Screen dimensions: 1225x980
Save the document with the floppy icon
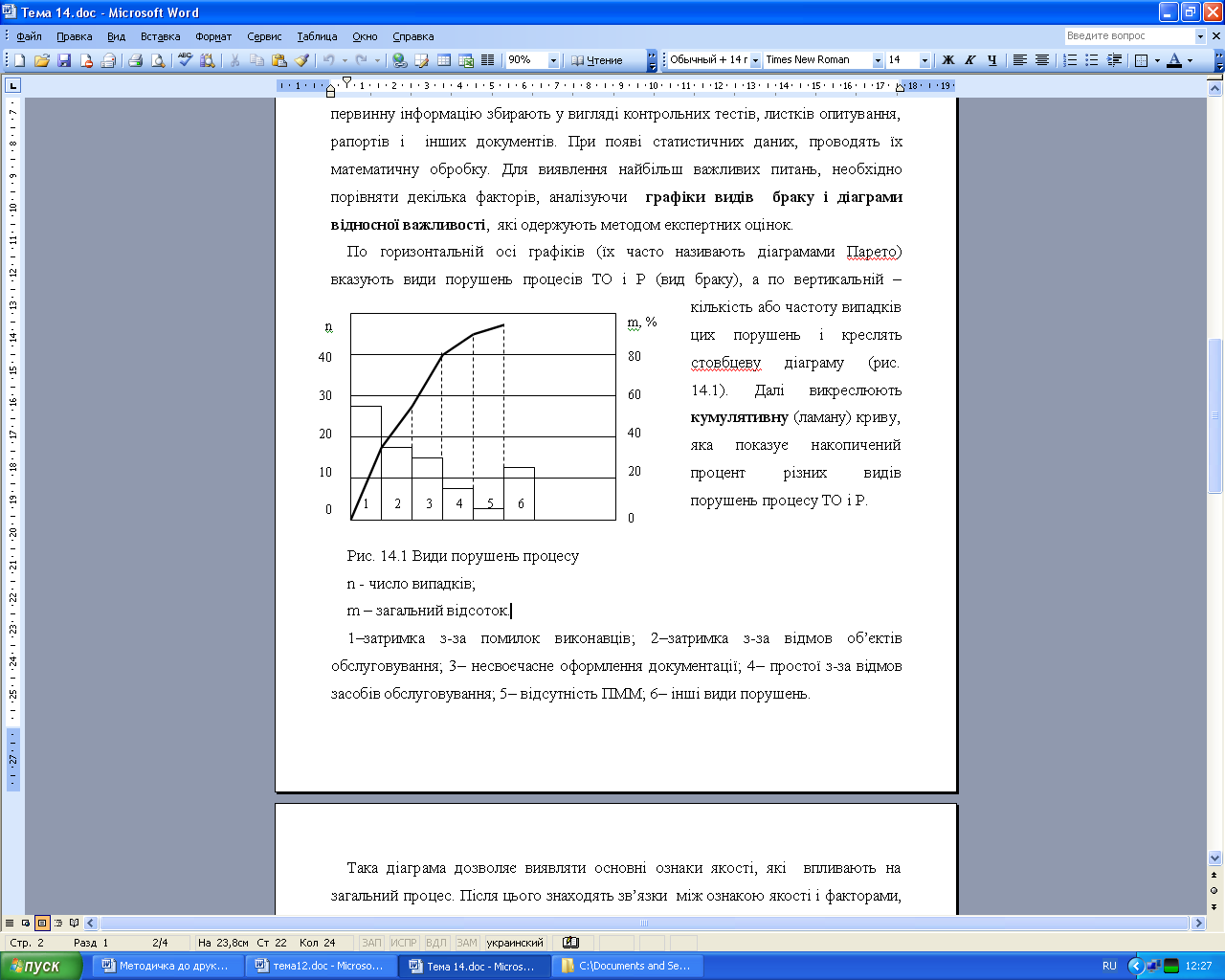click(x=64, y=60)
